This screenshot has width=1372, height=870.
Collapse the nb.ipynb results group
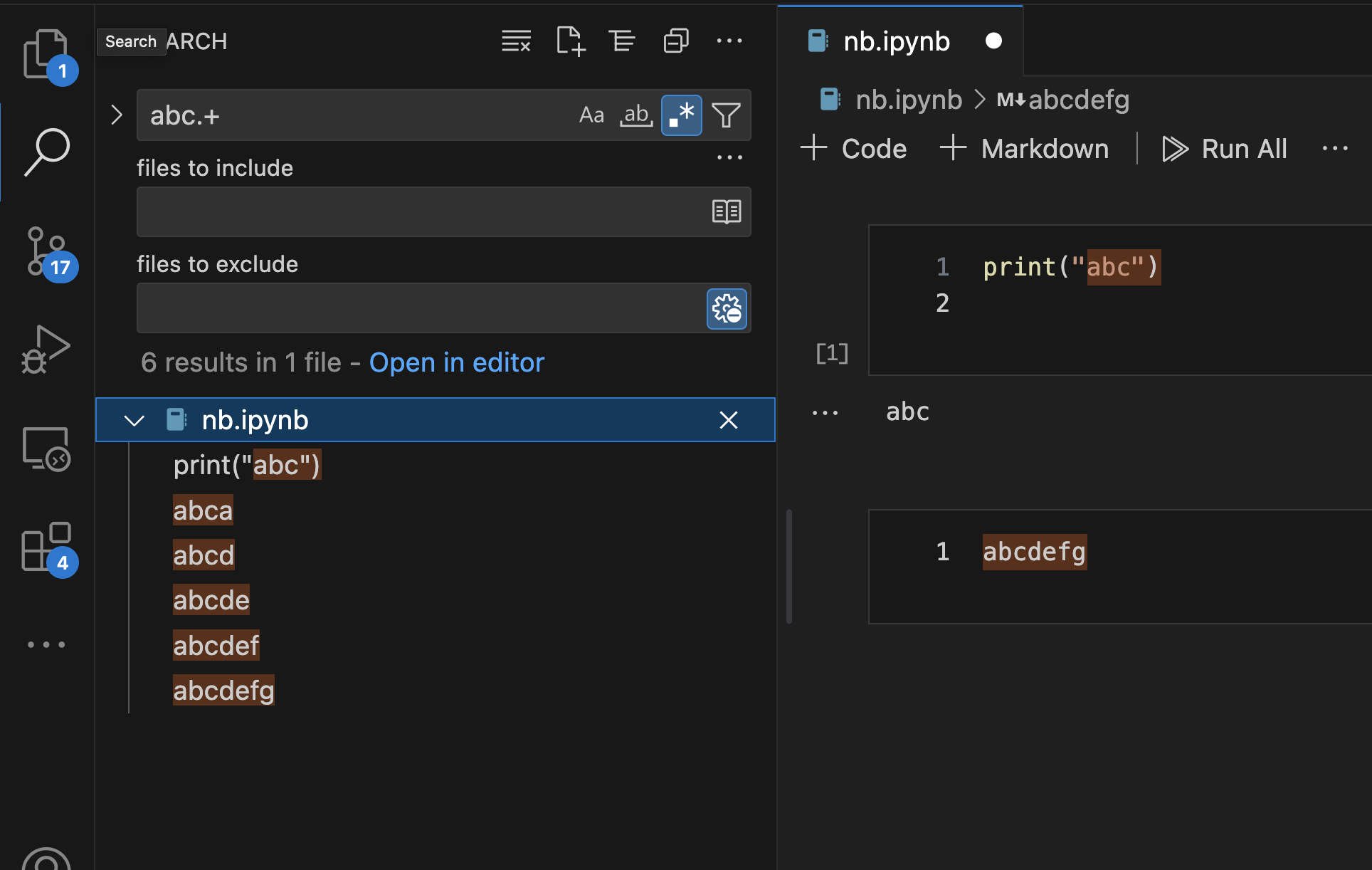coord(134,419)
